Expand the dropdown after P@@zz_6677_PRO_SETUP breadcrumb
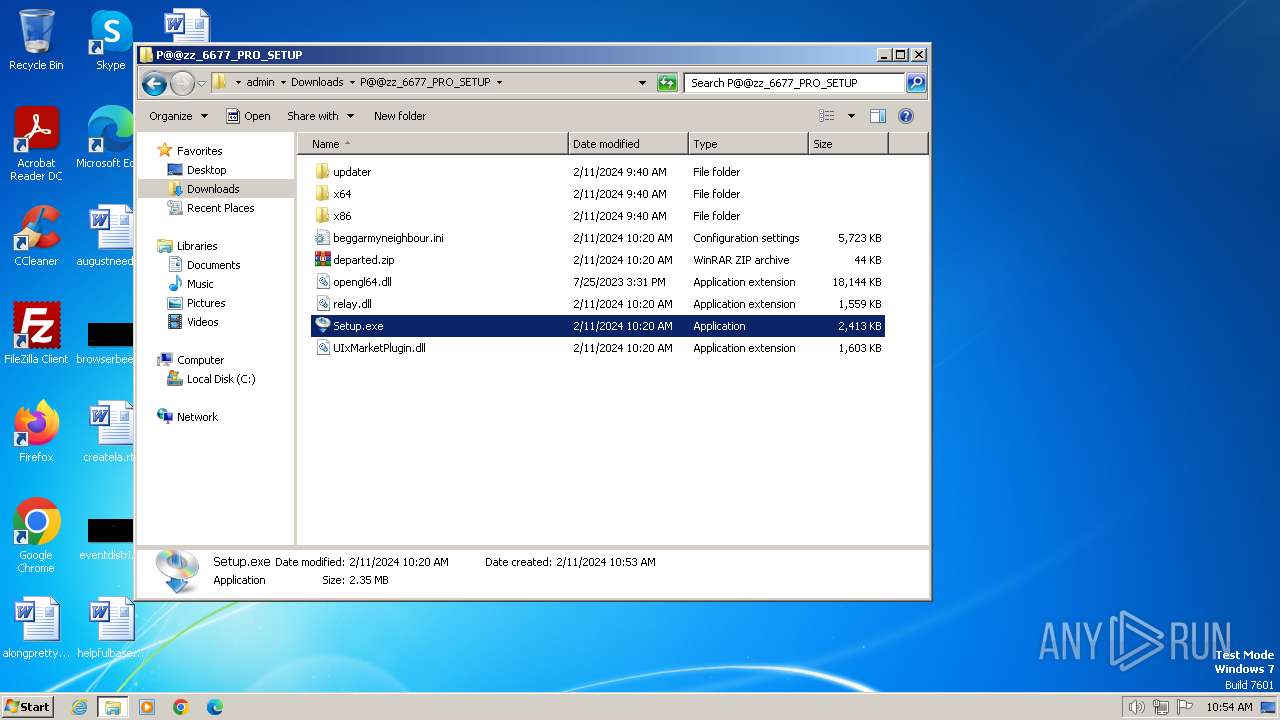Screen dimensions: 1280x720 click(x=499, y=83)
